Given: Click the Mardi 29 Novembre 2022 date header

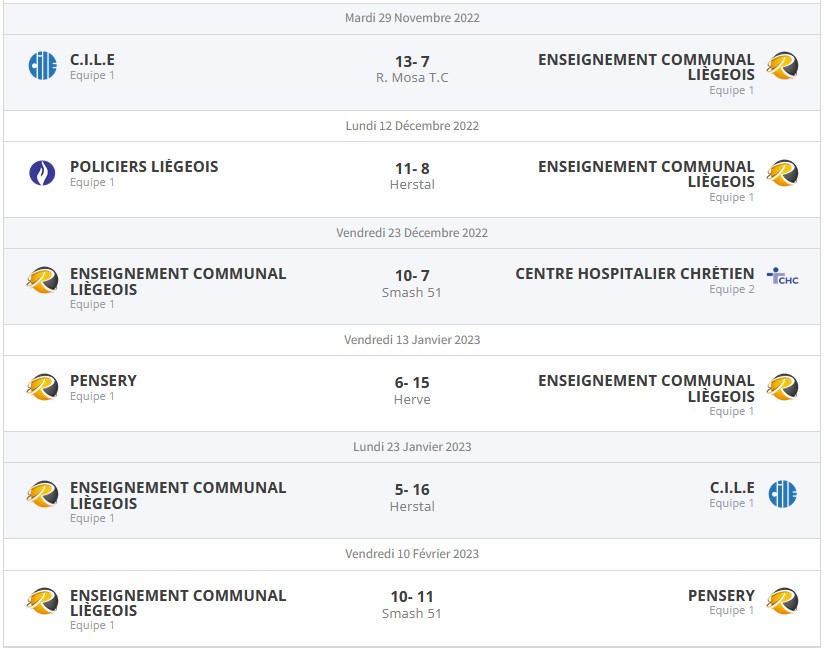Looking at the screenshot, I should [412, 18].
